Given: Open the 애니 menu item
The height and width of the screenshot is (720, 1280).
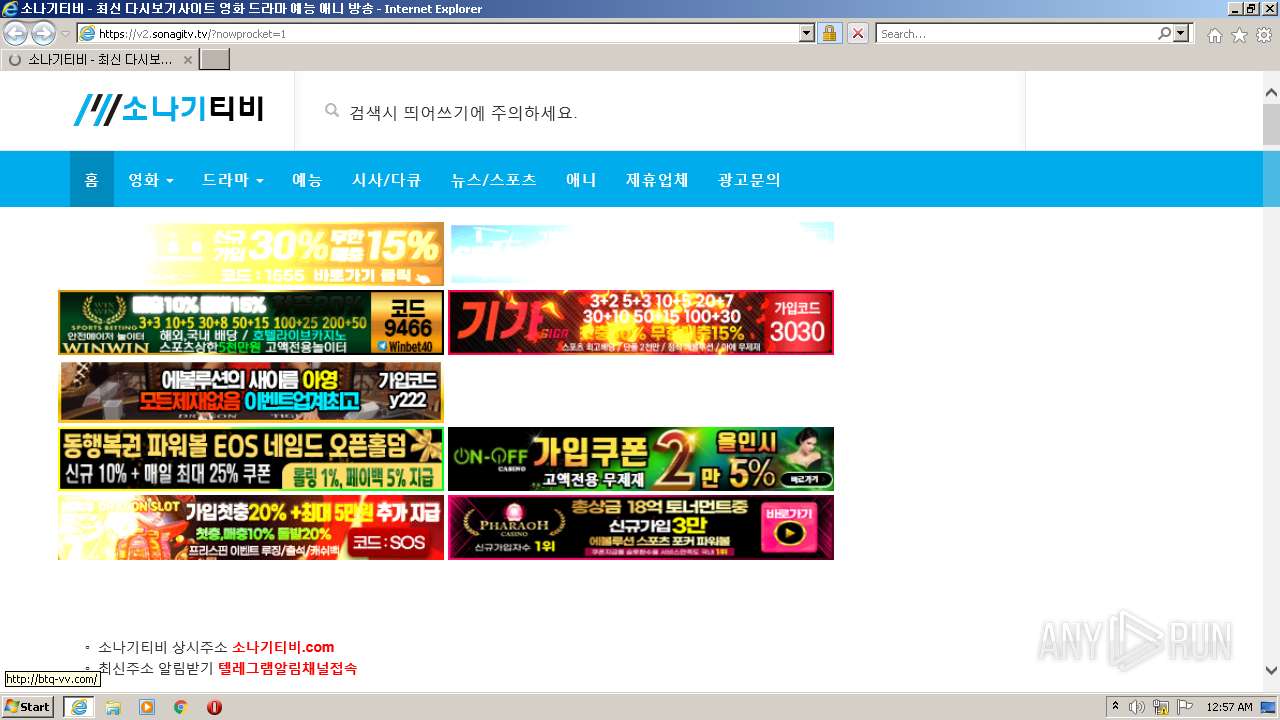Looking at the screenshot, I should (x=581, y=180).
